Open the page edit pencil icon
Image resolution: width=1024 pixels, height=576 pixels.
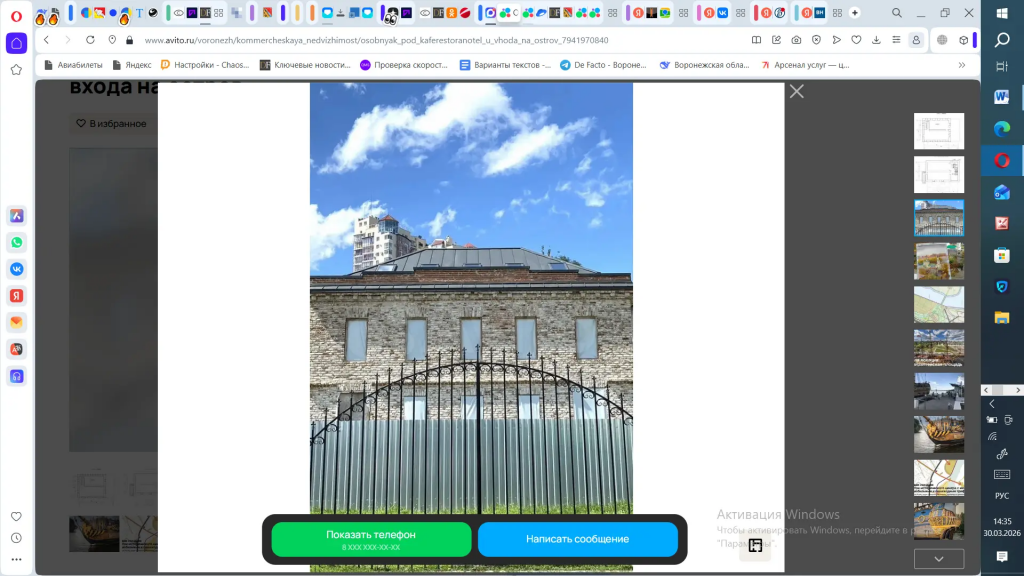tap(776, 40)
